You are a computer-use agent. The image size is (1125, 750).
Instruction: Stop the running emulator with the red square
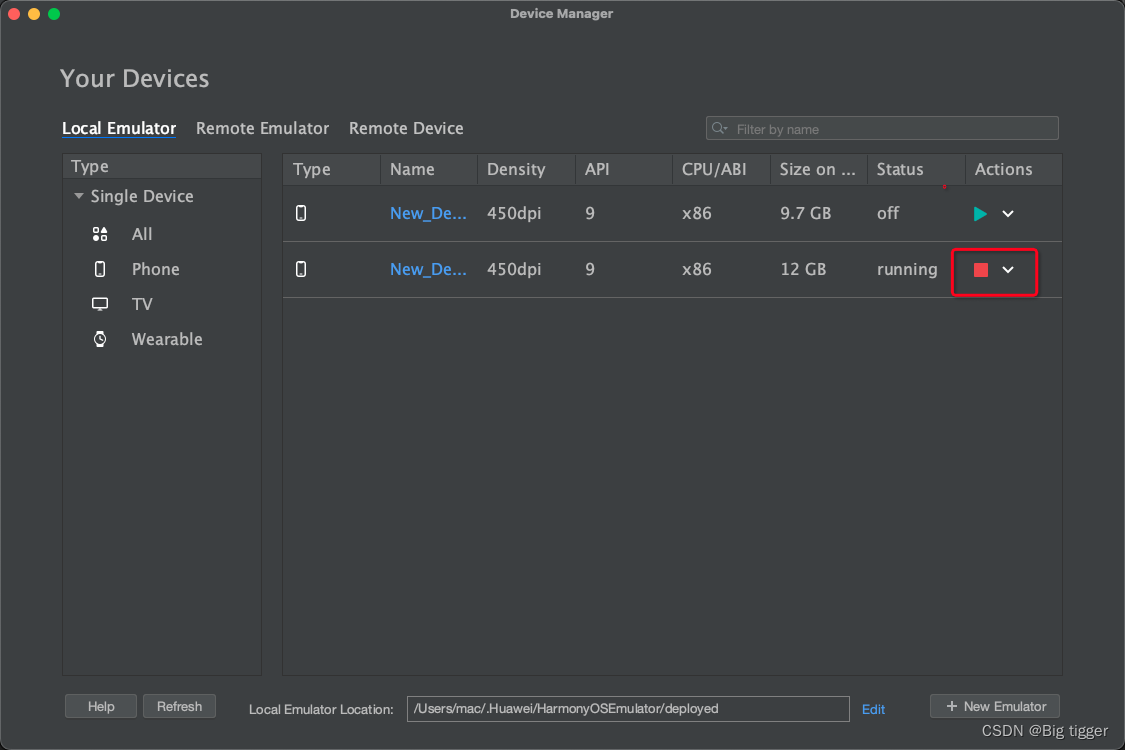point(981,269)
